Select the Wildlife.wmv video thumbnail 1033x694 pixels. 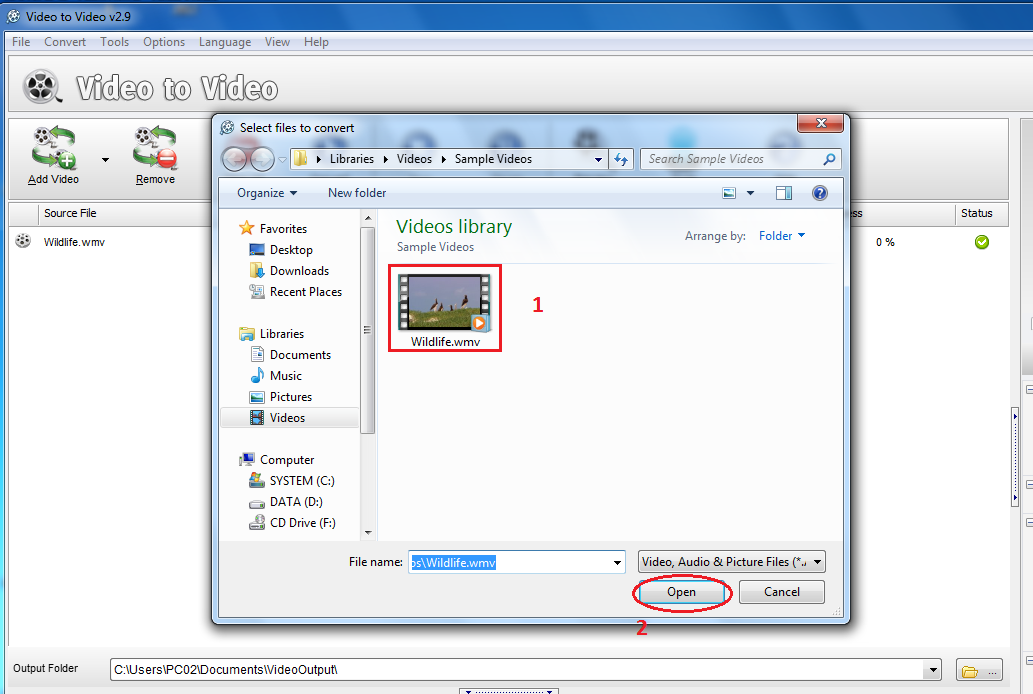[x=445, y=303]
